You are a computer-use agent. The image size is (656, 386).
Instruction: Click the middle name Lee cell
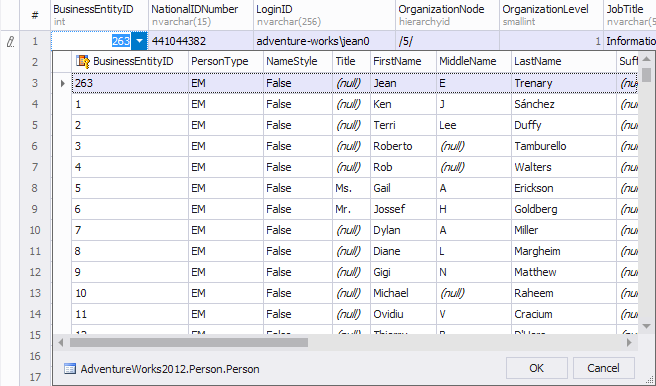(x=474, y=125)
